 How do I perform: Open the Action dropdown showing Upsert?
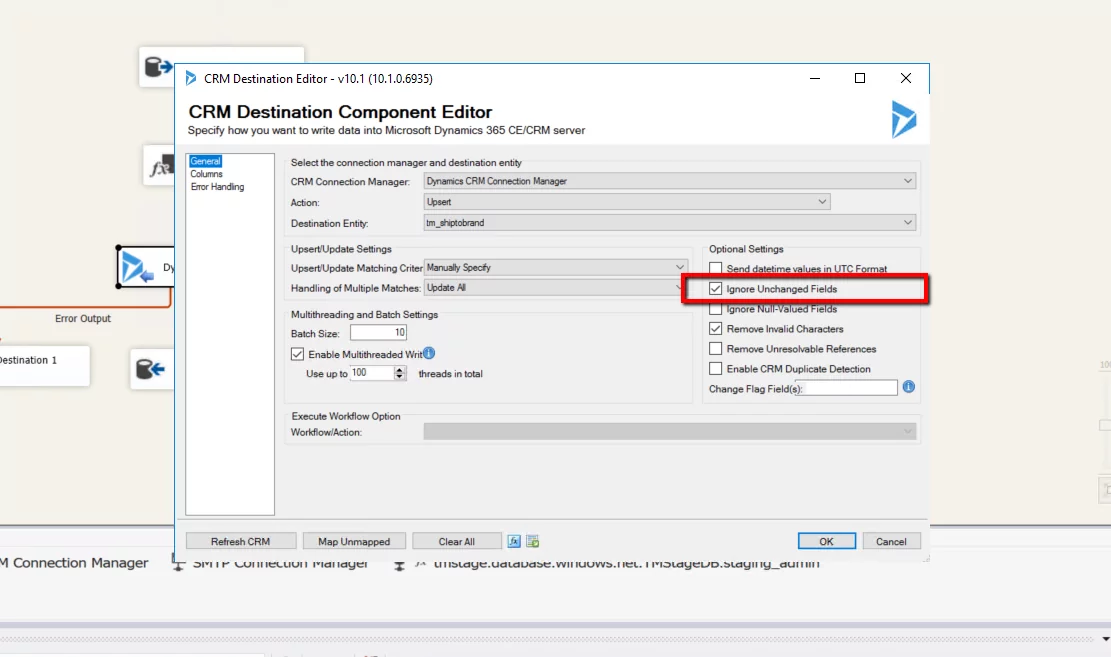pyautogui.click(x=822, y=202)
